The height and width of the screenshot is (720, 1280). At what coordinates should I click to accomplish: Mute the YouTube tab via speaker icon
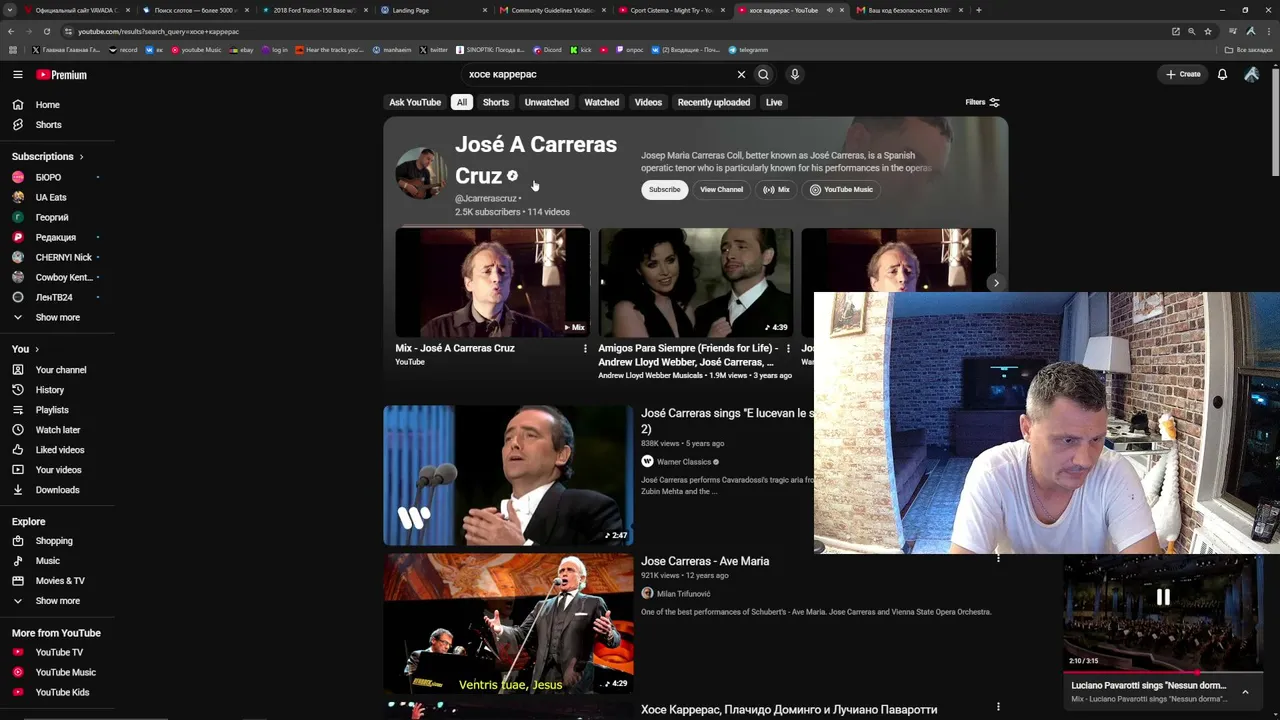coord(829,10)
